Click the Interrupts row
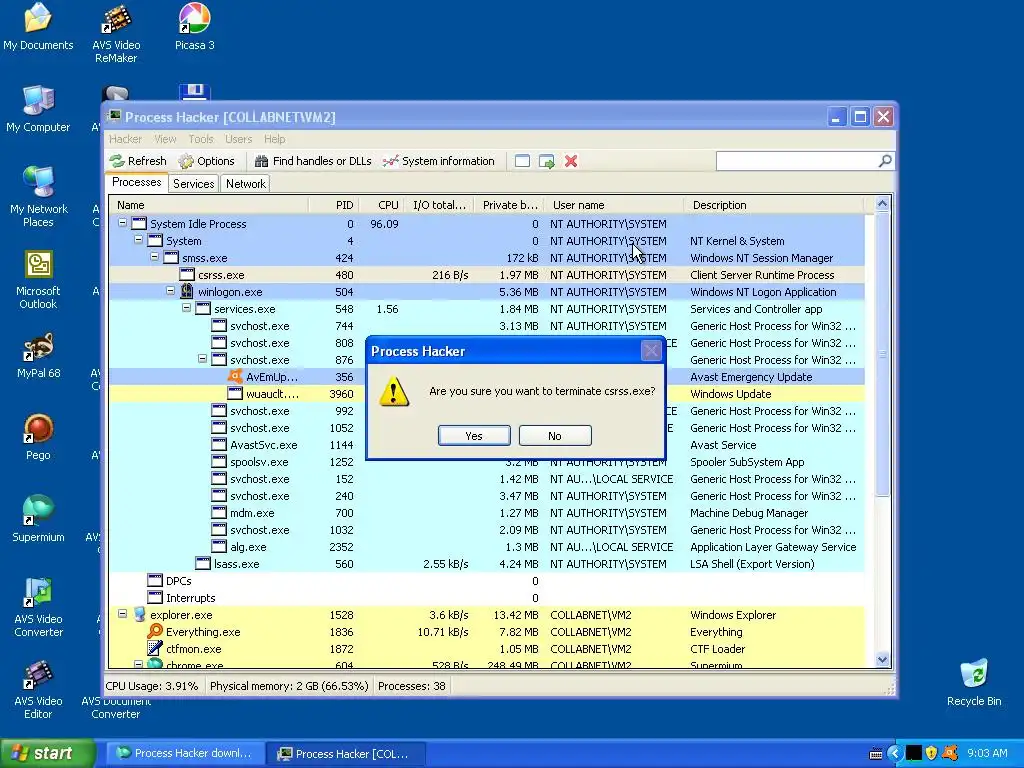Viewport: 1024px width, 768px height. [487, 598]
